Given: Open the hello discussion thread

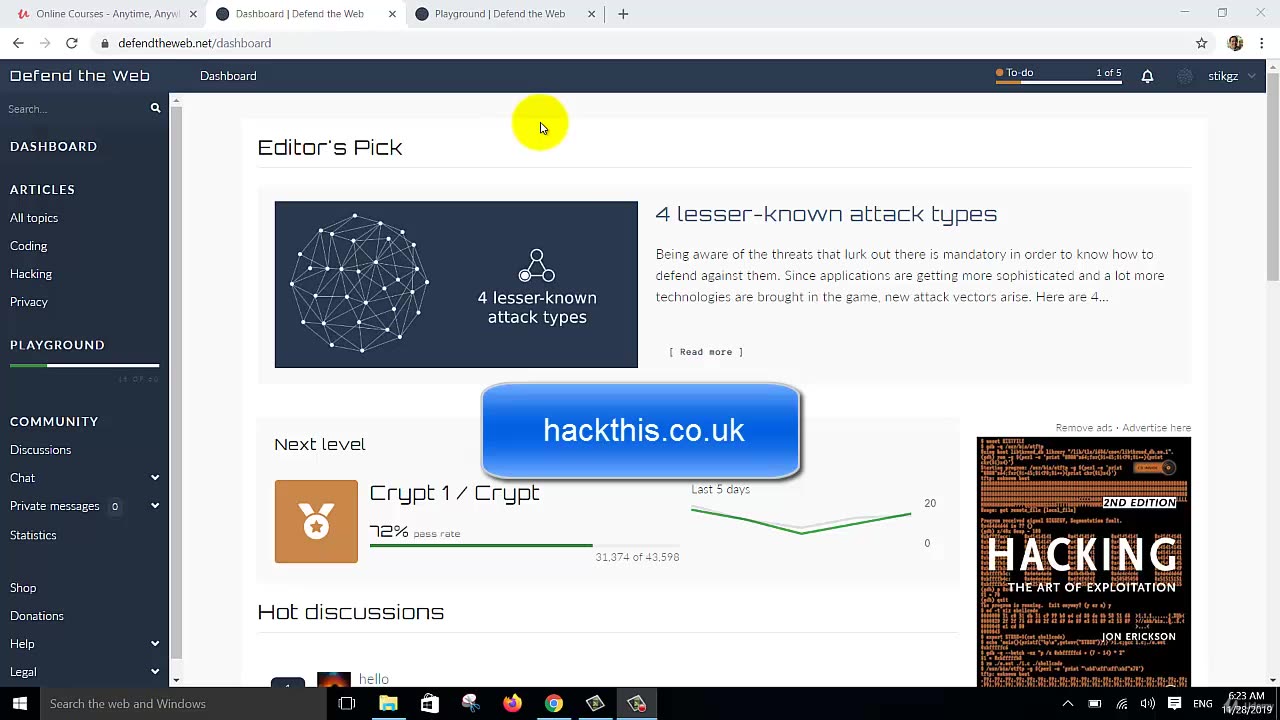Looking at the screenshot, I should pos(374,679).
